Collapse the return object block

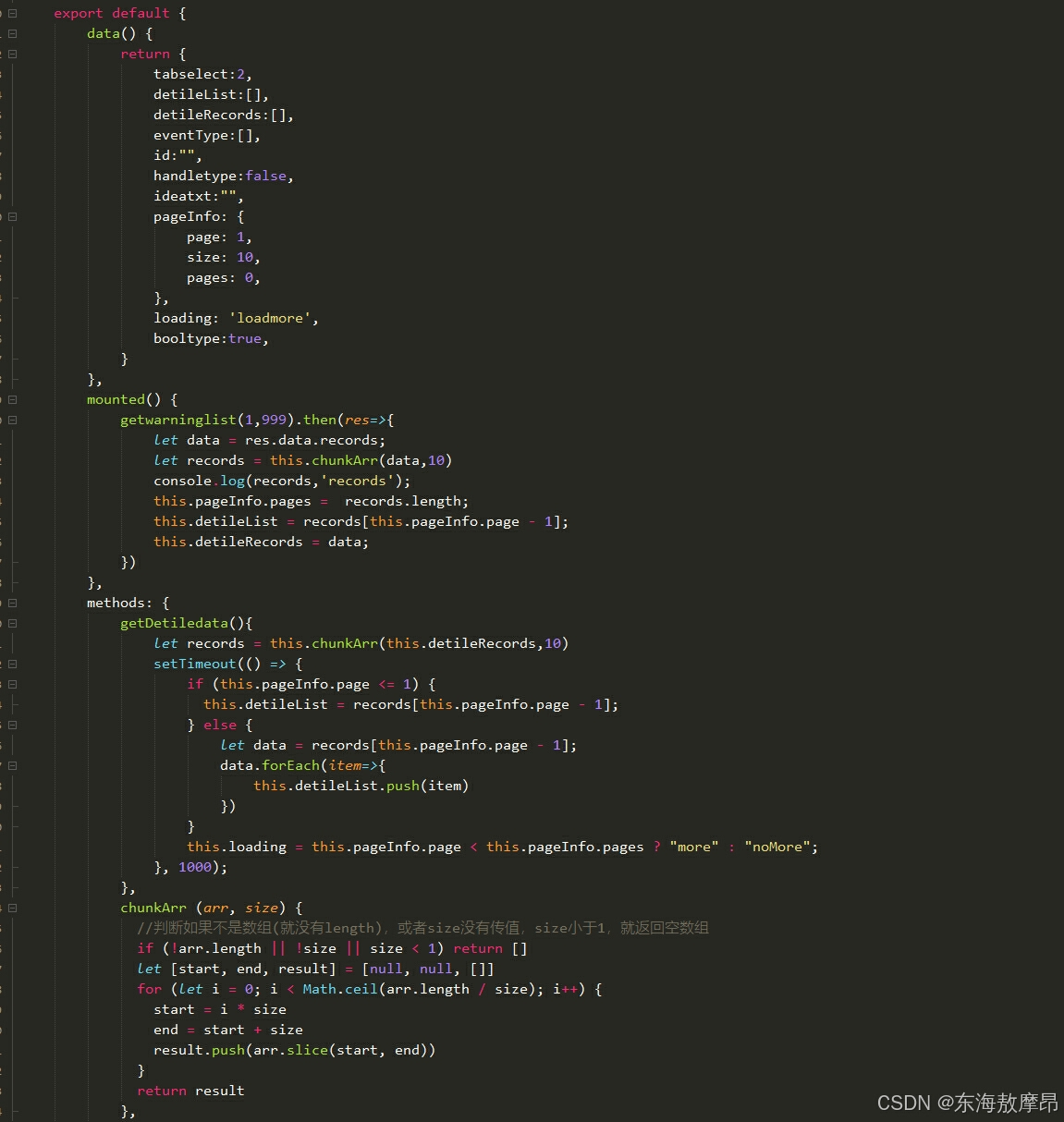12,54
